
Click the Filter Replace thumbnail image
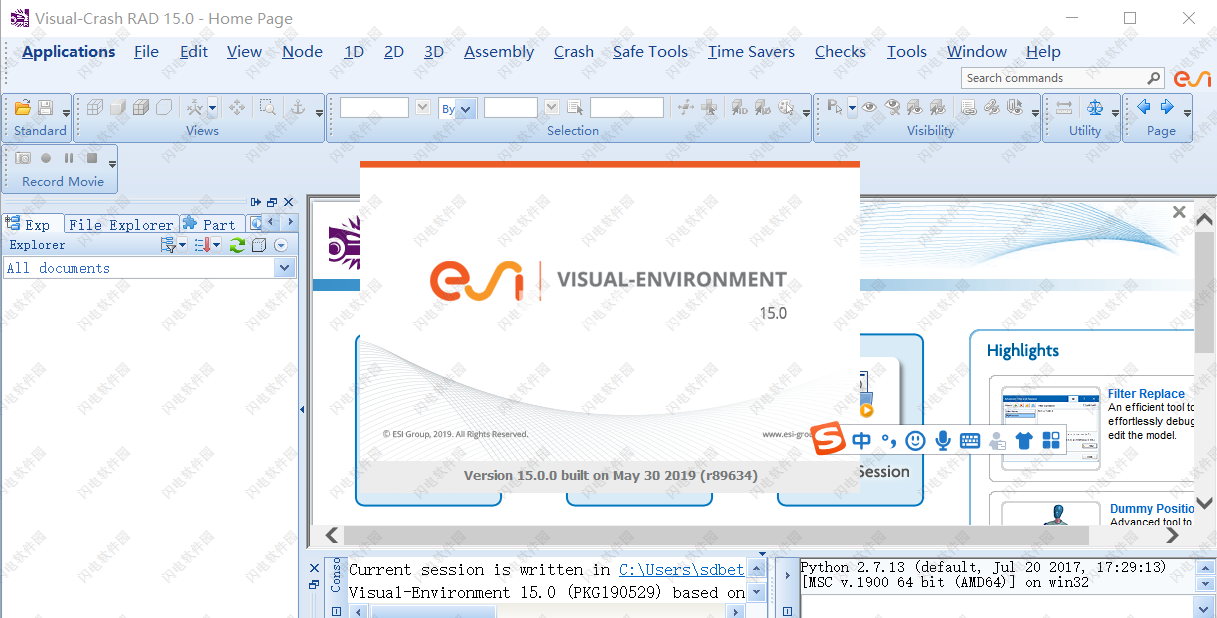pos(1050,427)
